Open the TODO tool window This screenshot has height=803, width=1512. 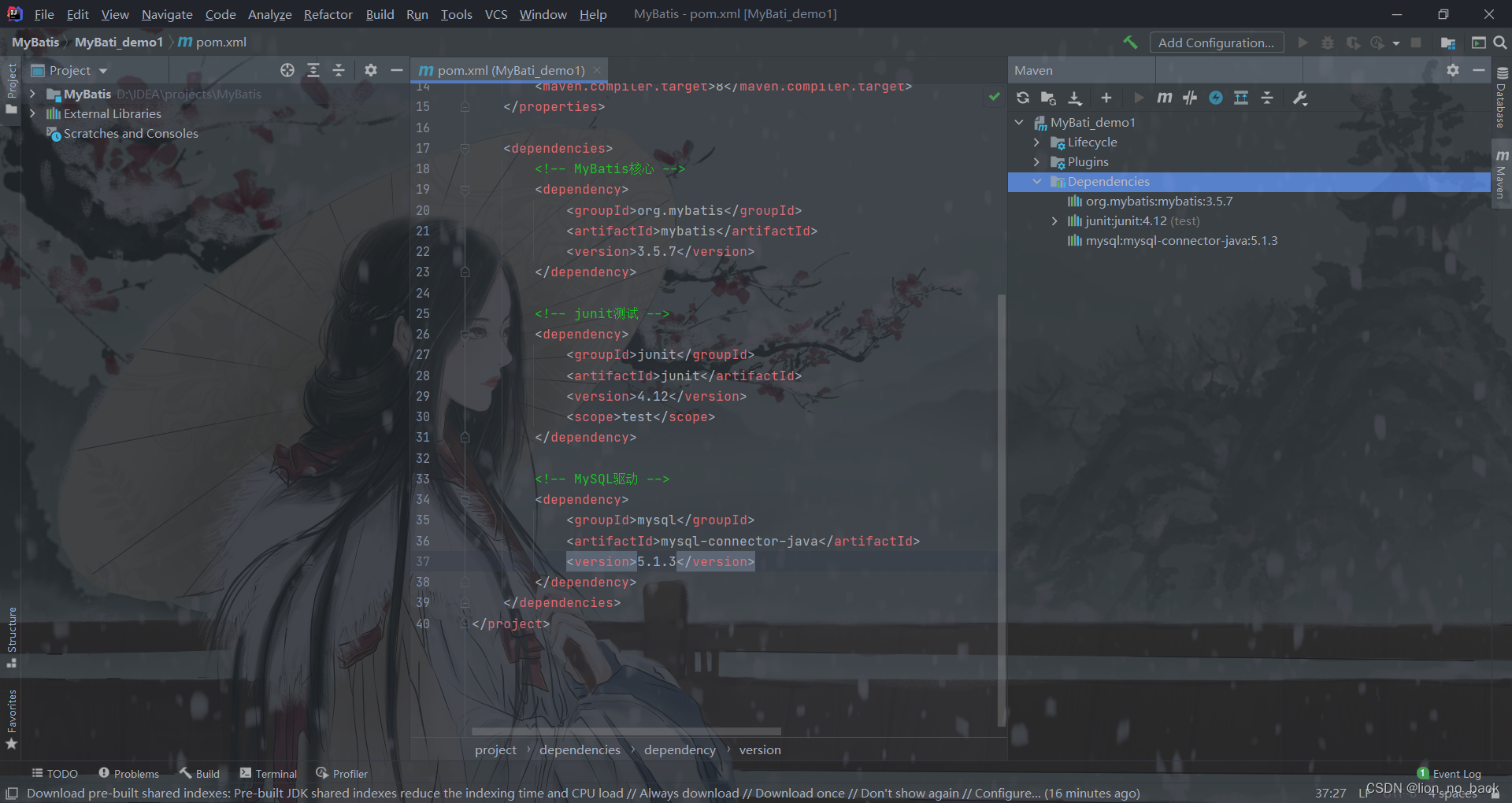tap(54, 774)
